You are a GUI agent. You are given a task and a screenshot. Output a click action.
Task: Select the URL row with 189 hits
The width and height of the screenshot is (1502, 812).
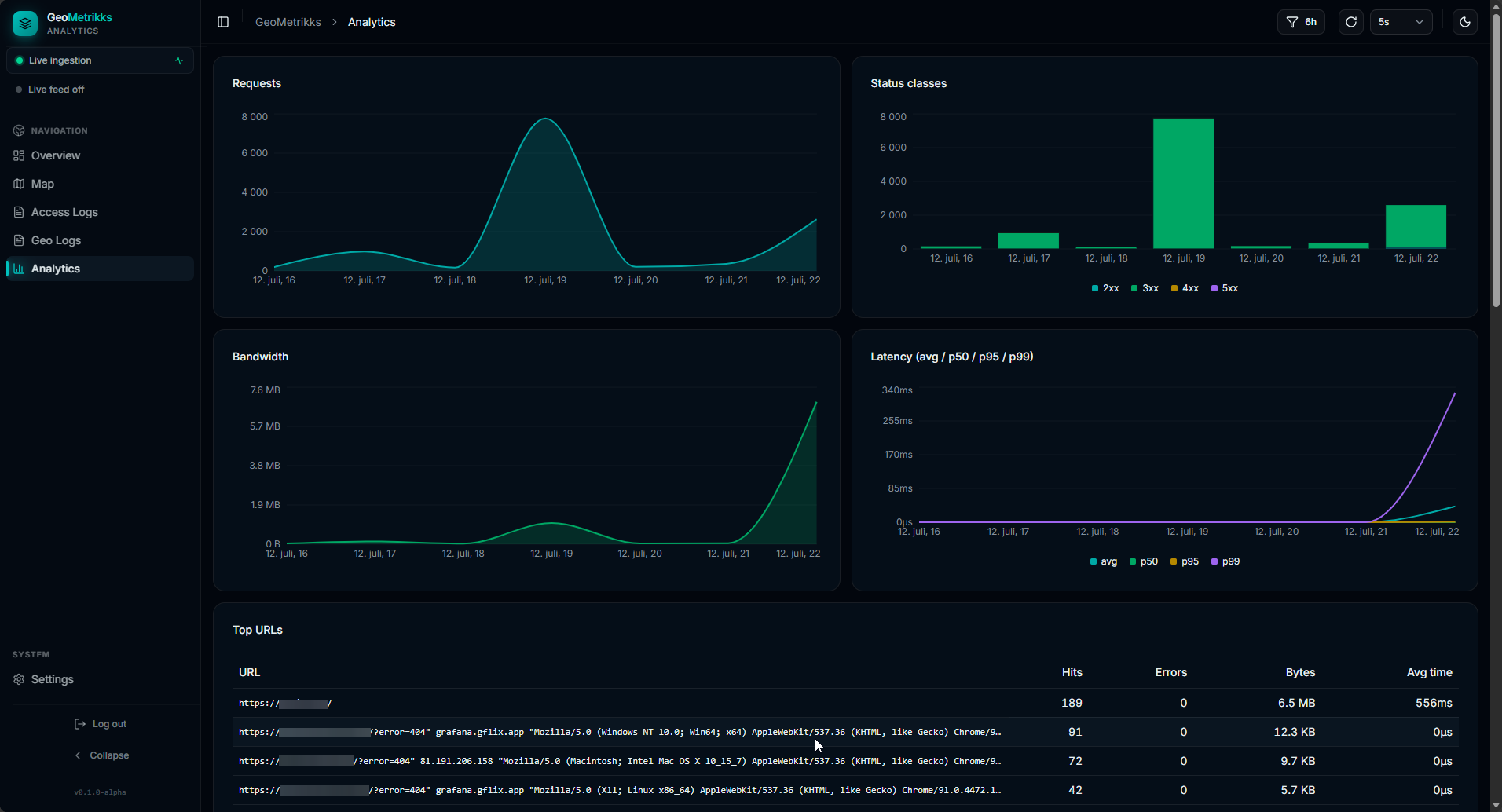coord(845,703)
